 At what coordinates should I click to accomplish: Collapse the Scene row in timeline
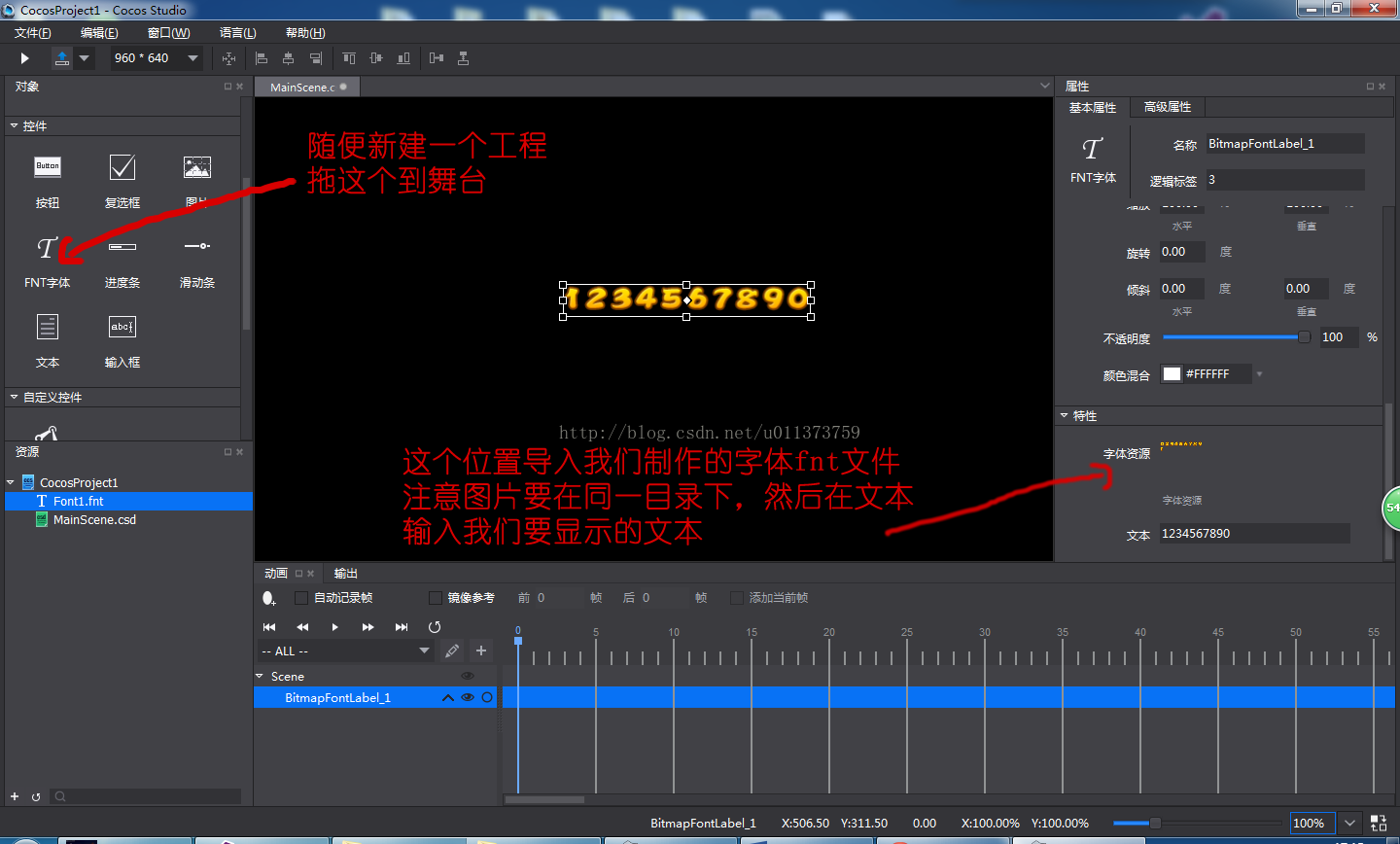tap(260, 676)
